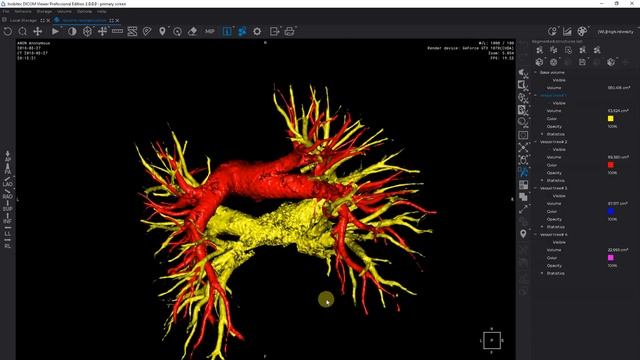Open the gear settings icon in toolbar
This screenshot has height=360, width=640.
257,31
